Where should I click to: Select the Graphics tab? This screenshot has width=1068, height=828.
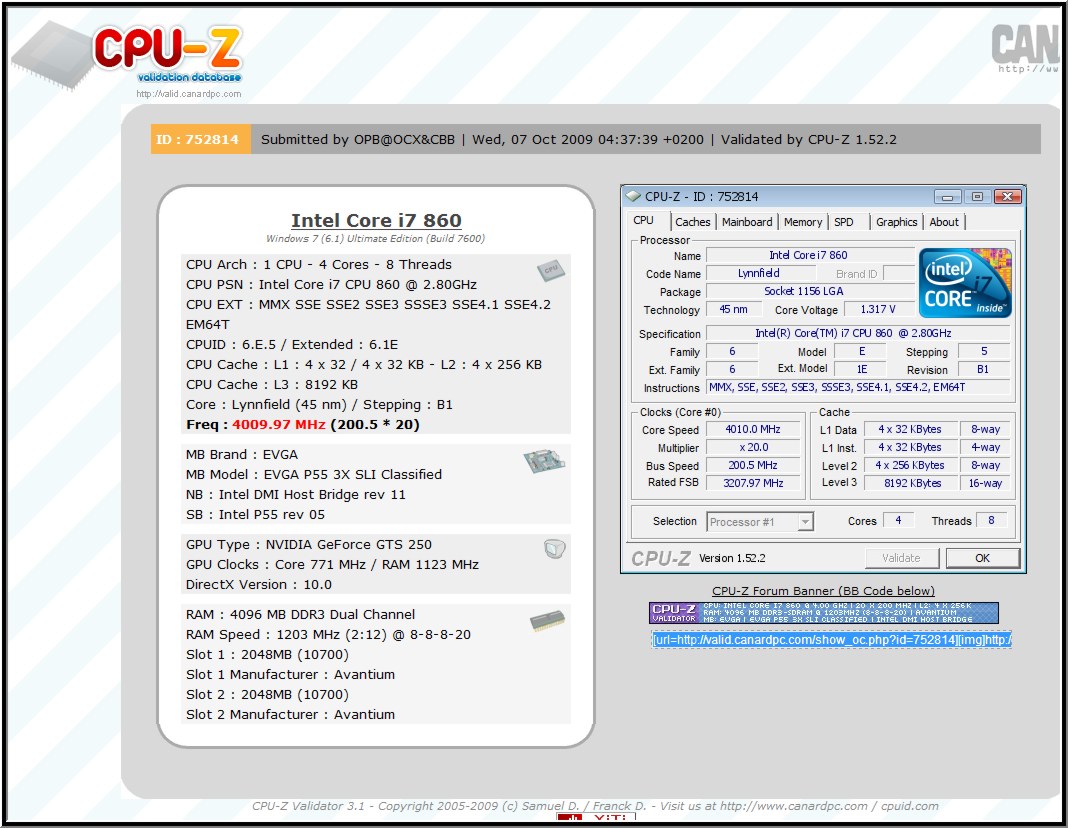click(896, 222)
